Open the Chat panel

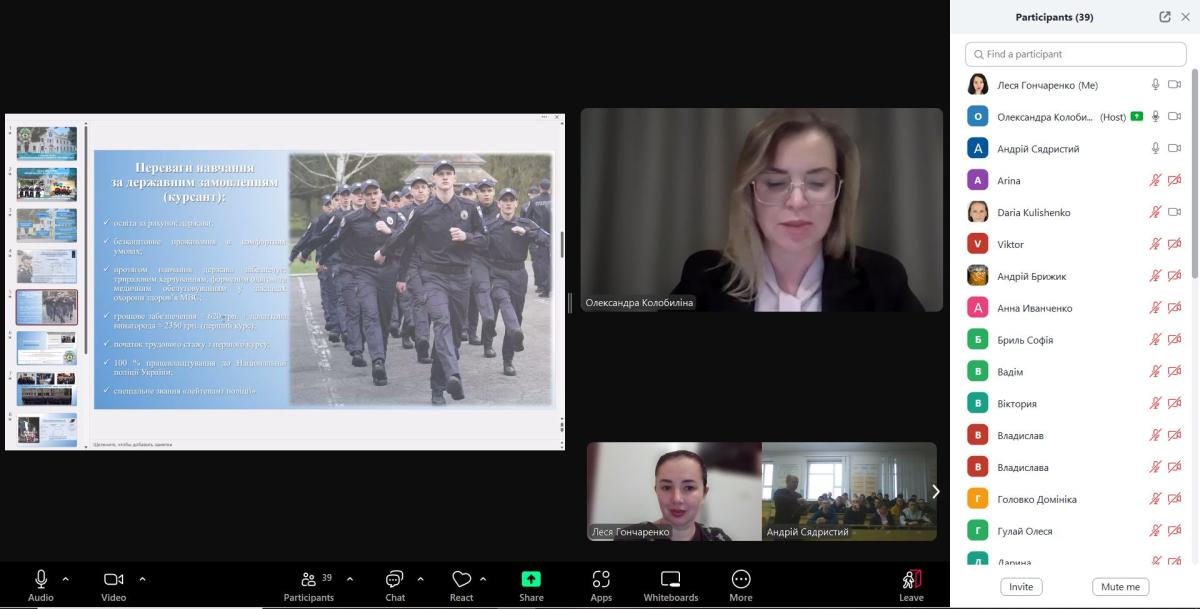395,585
